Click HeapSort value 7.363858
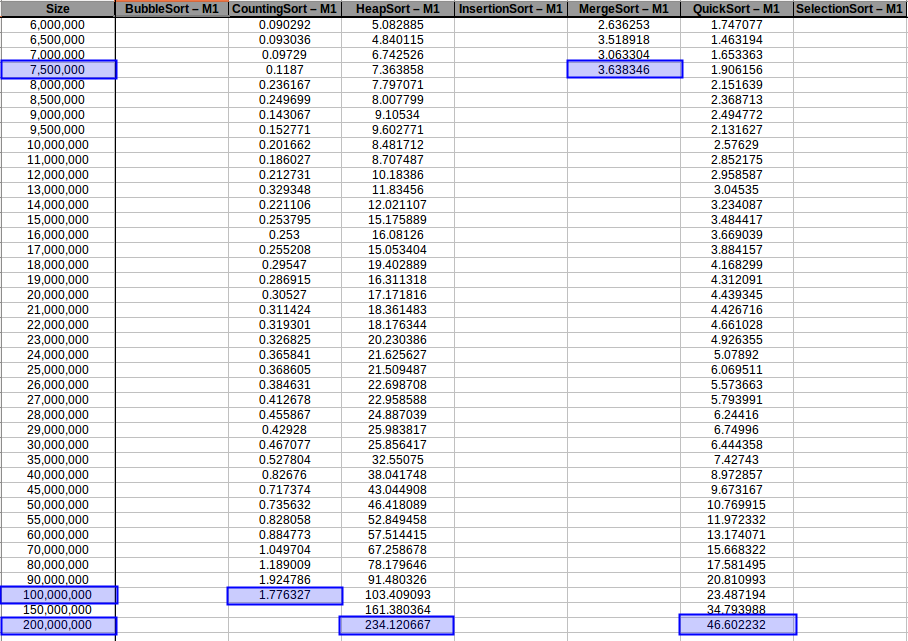 (398, 69)
